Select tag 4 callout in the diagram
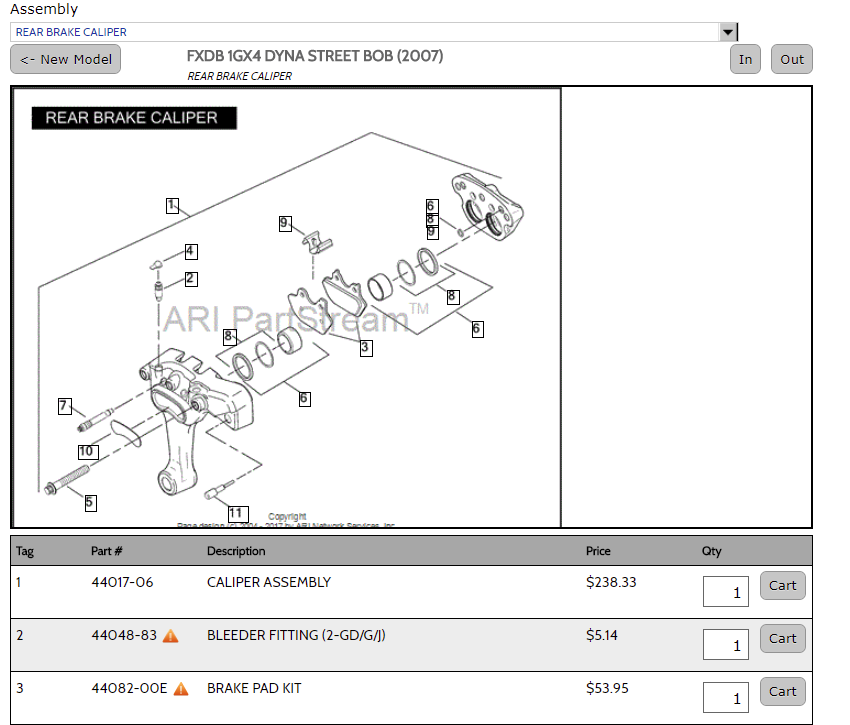The width and height of the screenshot is (850, 725). pos(190,251)
